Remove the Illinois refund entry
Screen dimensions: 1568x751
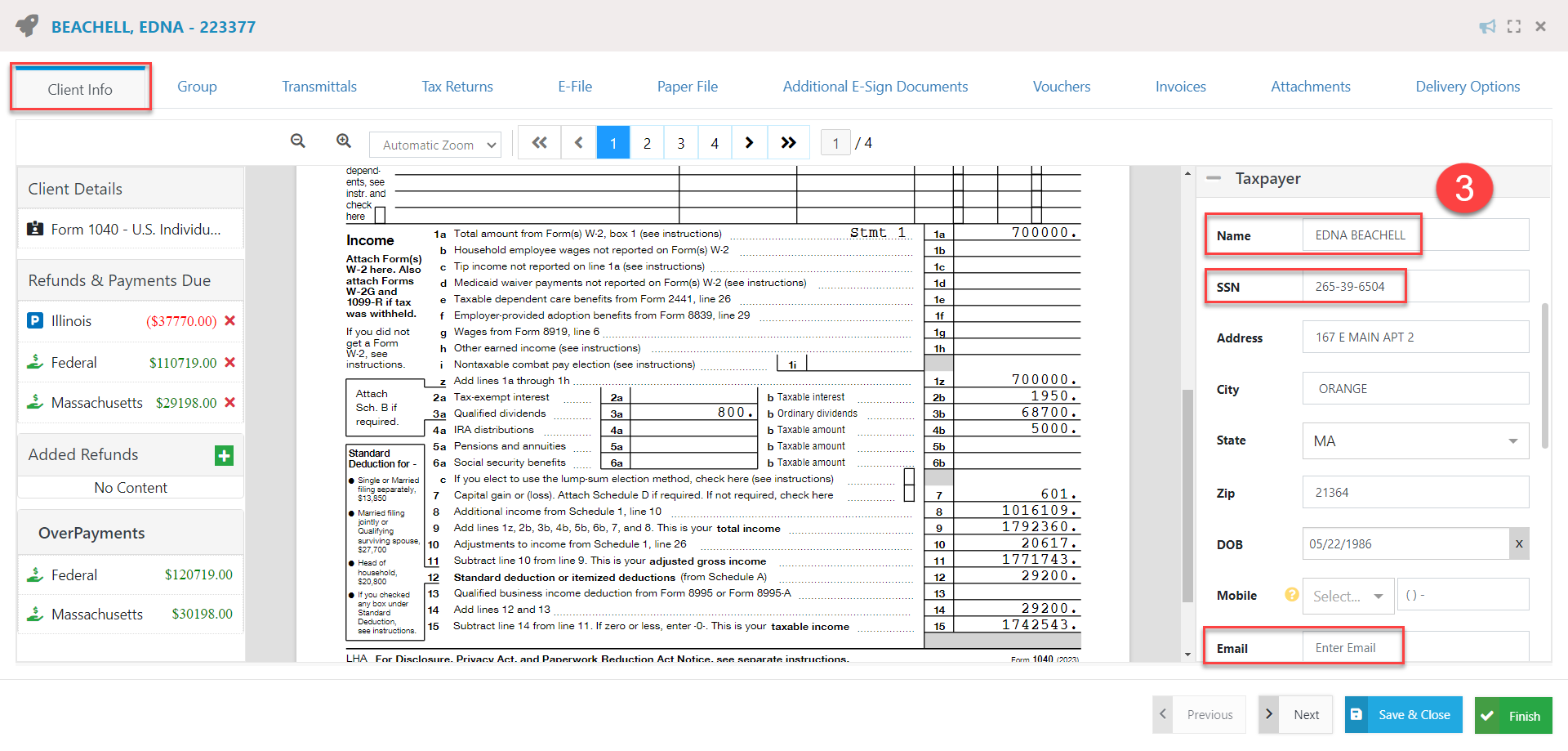pos(230,321)
